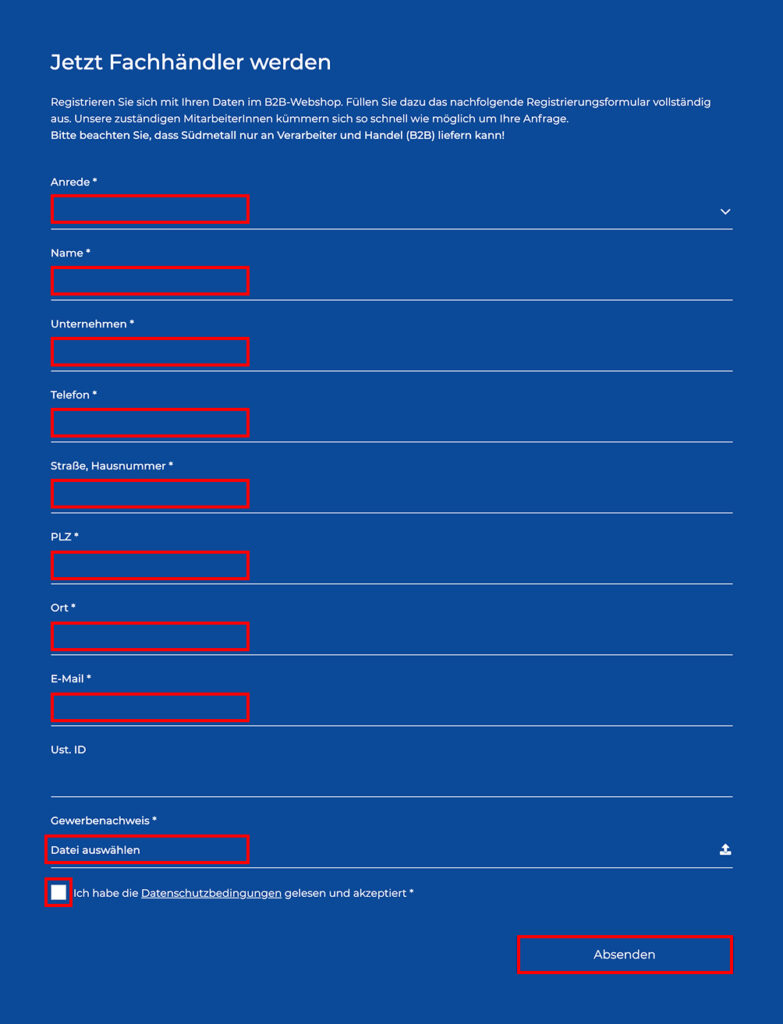Click the 'Gewerbenachweis *' field label

click(x=104, y=821)
